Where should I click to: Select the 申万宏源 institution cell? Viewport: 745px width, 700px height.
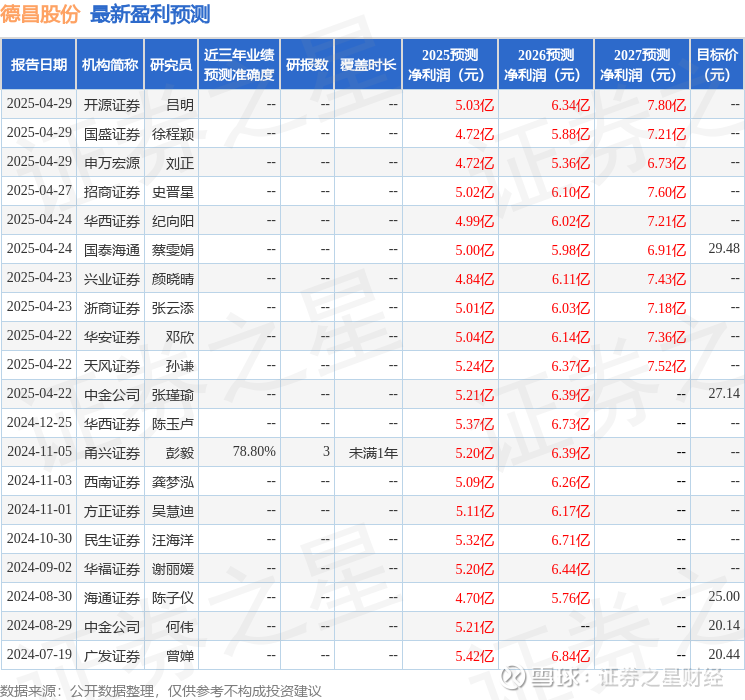click(112, 163)
